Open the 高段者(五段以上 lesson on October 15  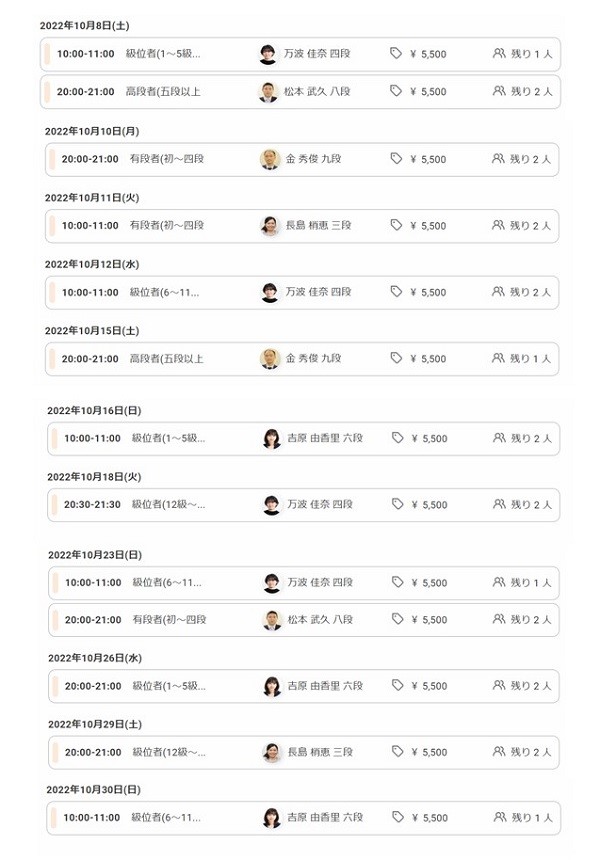pos(167,358)
